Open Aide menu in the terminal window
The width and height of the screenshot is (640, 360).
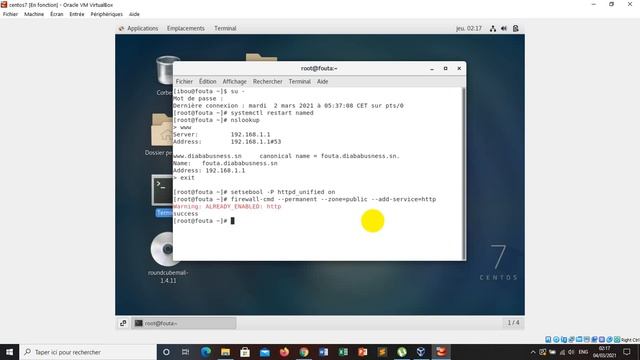pos(322,82)
